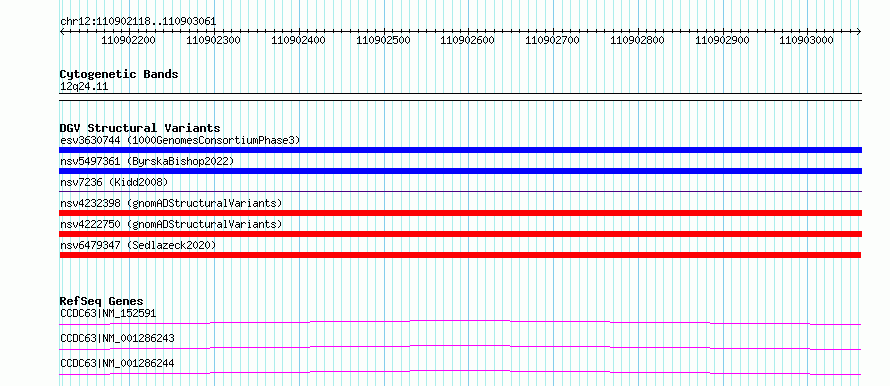Click ruler position 110902600
The height and width of the screenshot is (386, 890).
(x=468, y=40)
